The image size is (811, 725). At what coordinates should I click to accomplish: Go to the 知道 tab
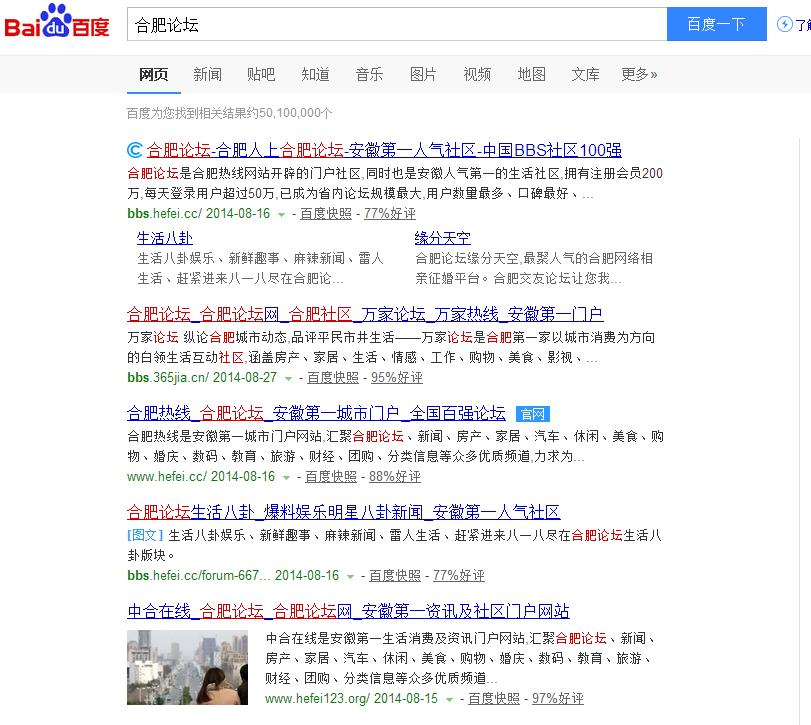coord(316,74)
